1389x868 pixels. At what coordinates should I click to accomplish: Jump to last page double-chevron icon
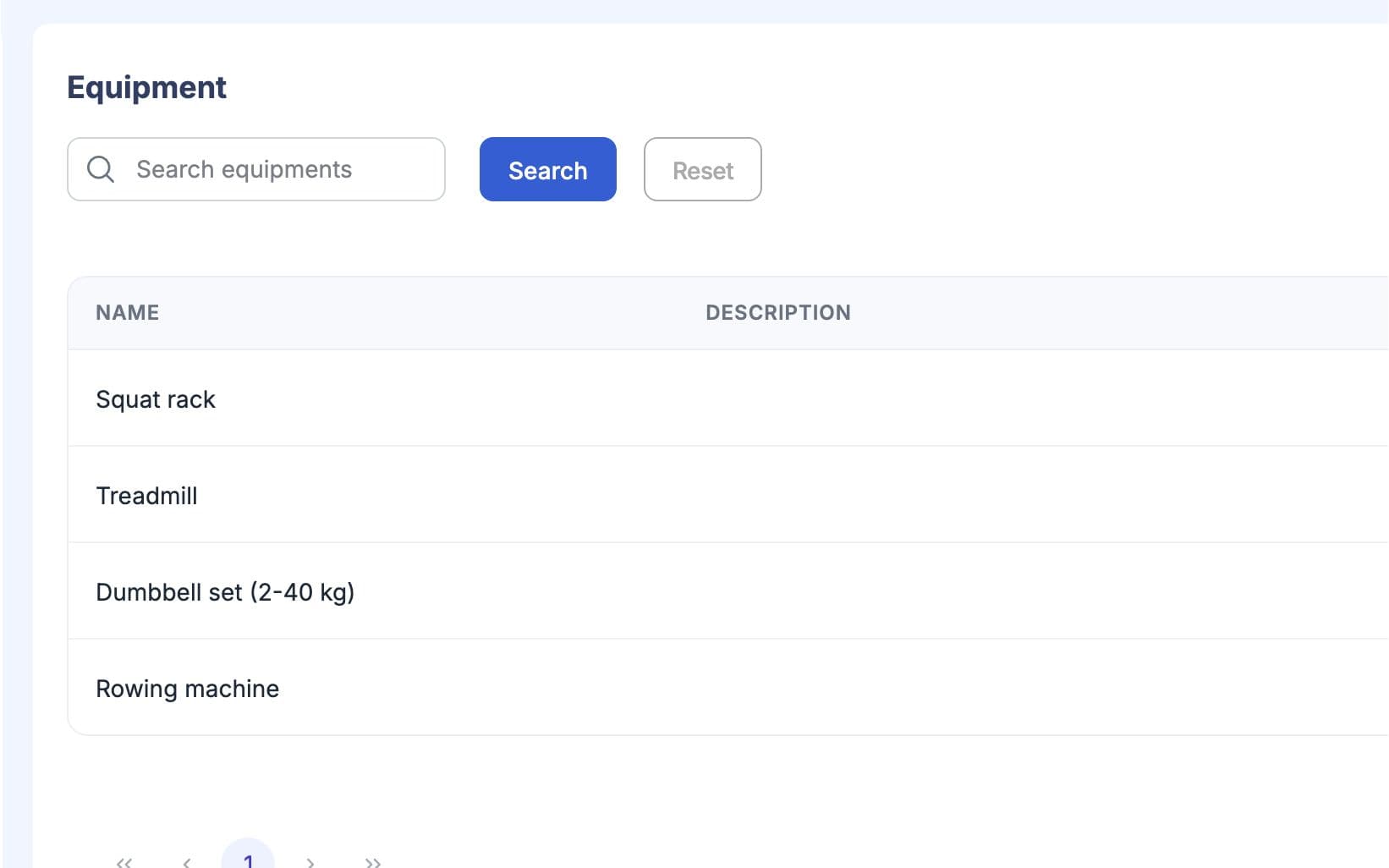[373, 862]
